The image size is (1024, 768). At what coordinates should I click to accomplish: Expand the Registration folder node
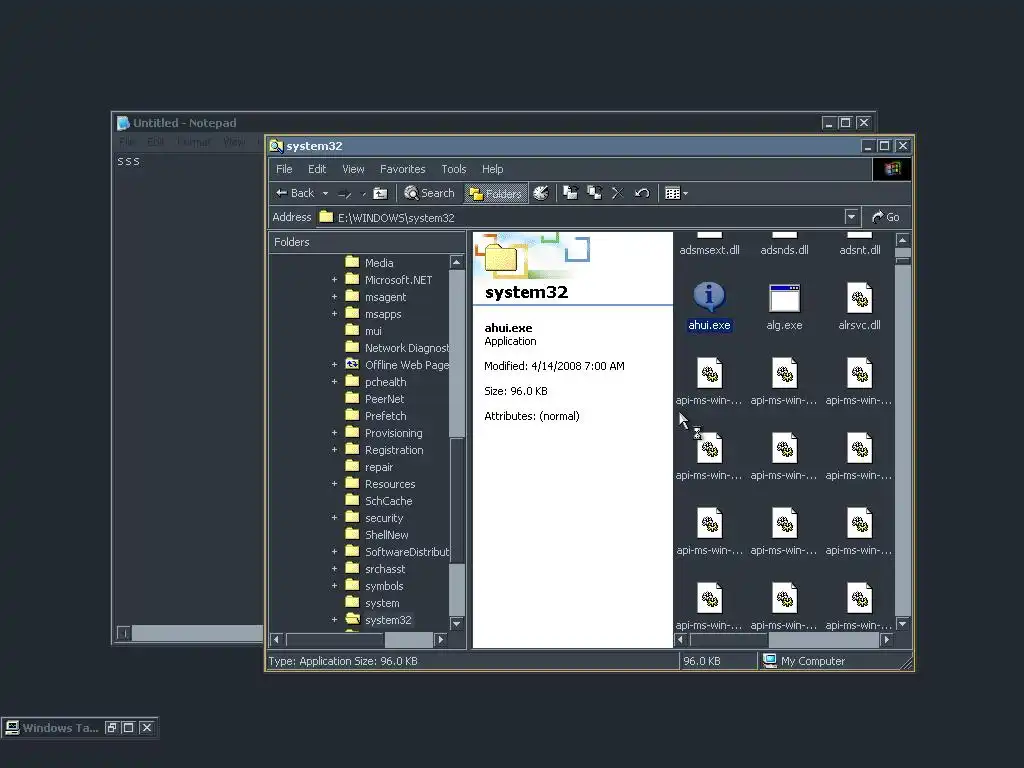tap(334, 449)
